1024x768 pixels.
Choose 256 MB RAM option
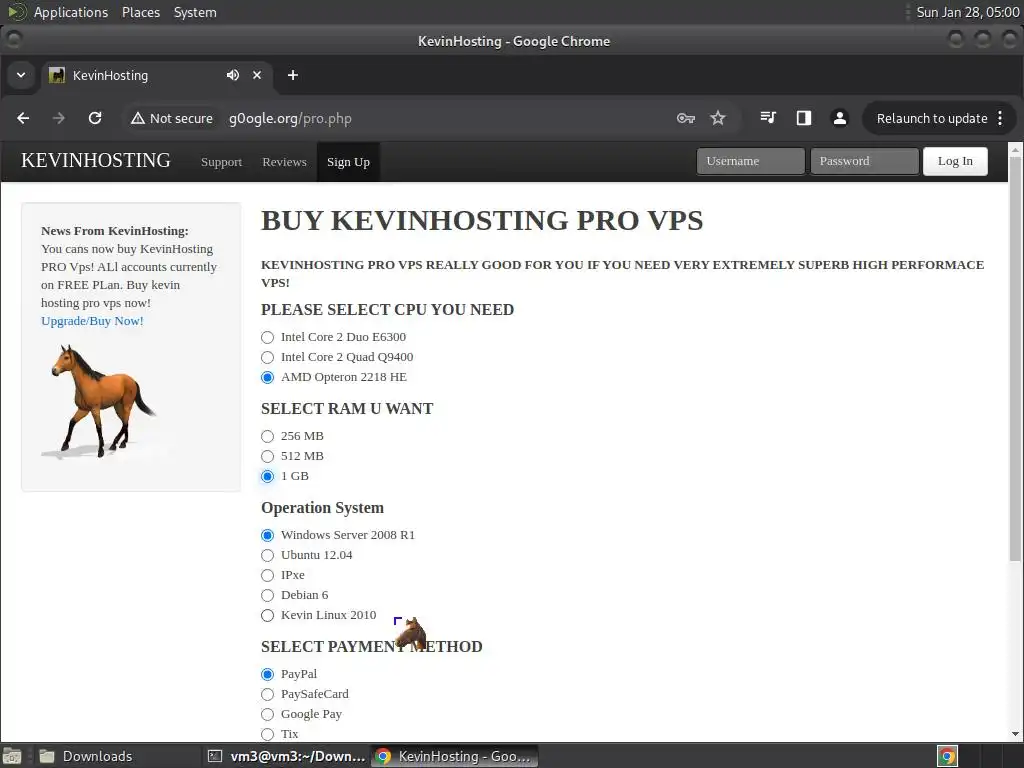point(267,436)
